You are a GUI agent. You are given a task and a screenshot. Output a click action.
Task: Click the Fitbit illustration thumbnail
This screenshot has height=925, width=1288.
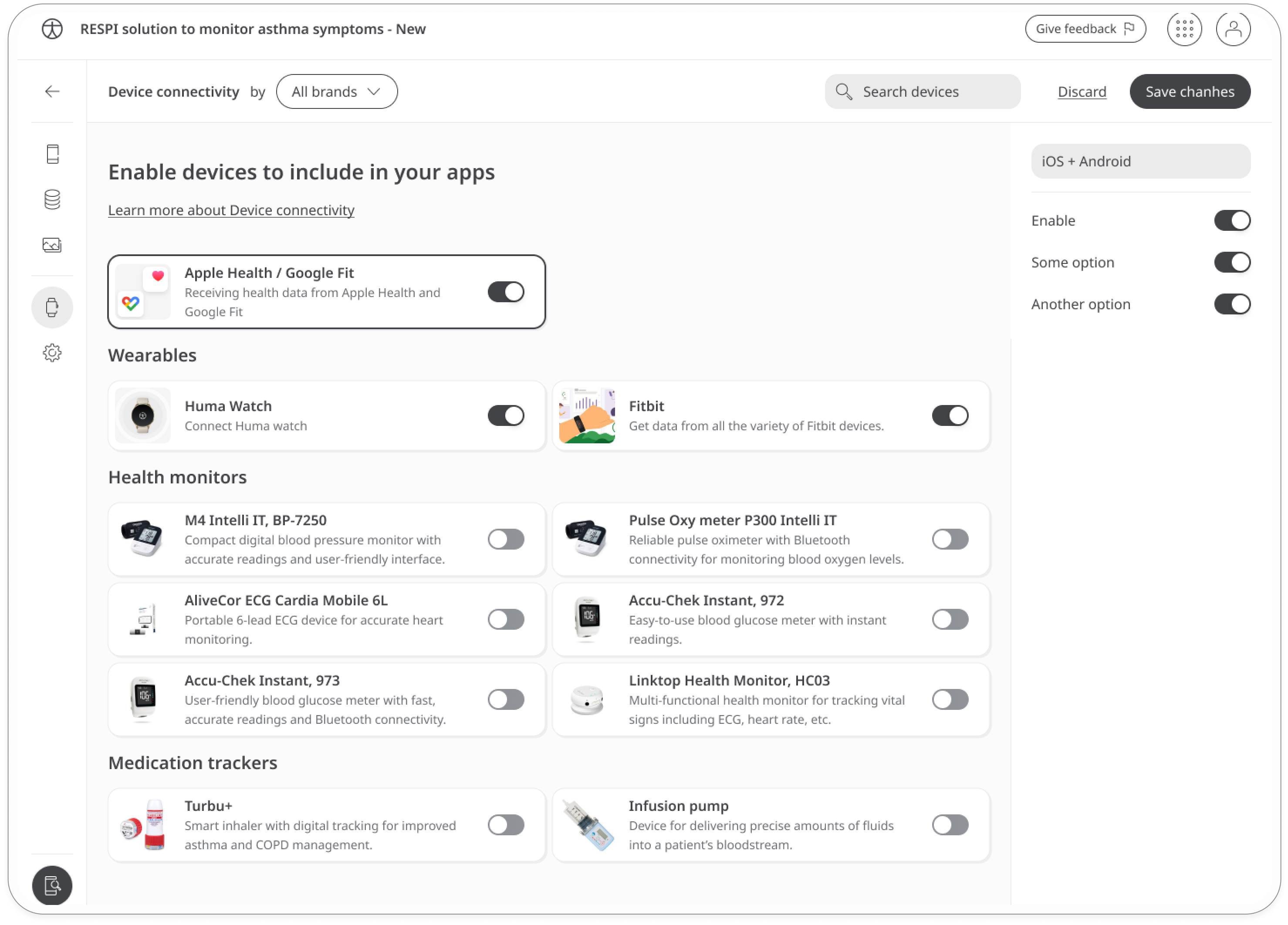point(587,415)
